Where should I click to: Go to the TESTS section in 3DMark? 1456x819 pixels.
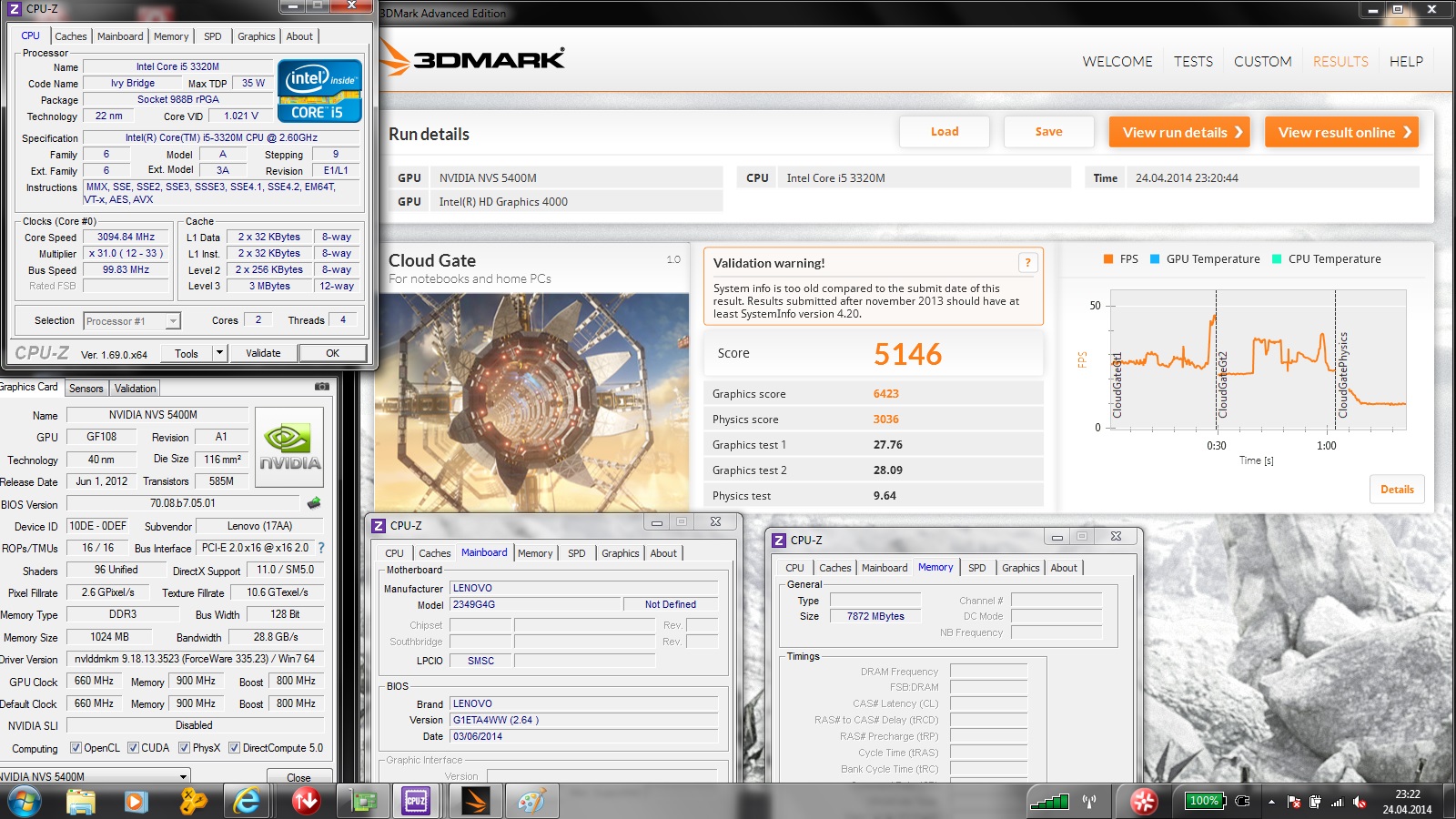1193,61
